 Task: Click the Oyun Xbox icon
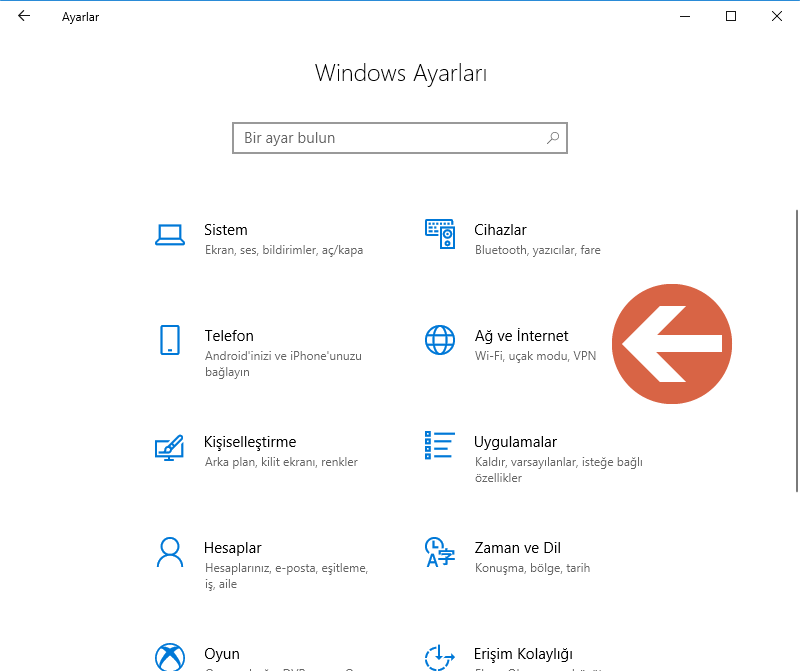click(170, 657)
